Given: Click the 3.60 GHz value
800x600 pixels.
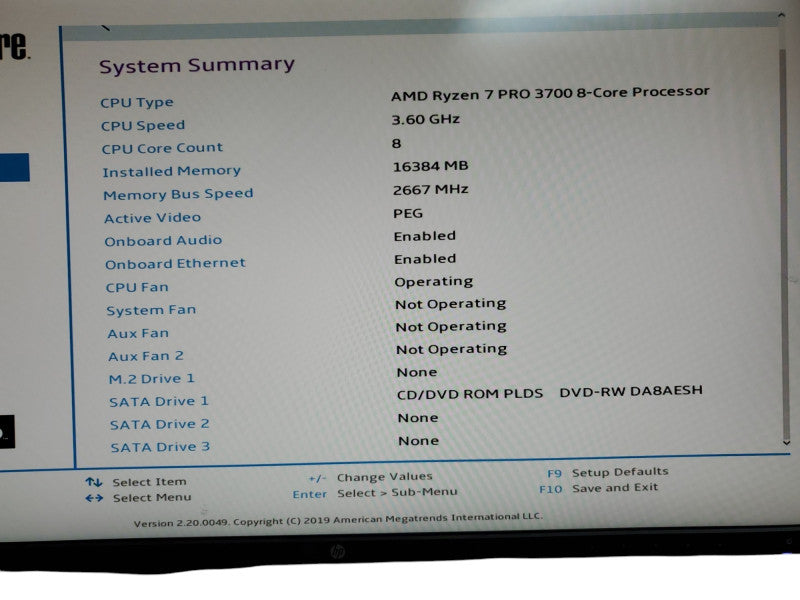Looking at the screenshot, I should tap(426, 119).
